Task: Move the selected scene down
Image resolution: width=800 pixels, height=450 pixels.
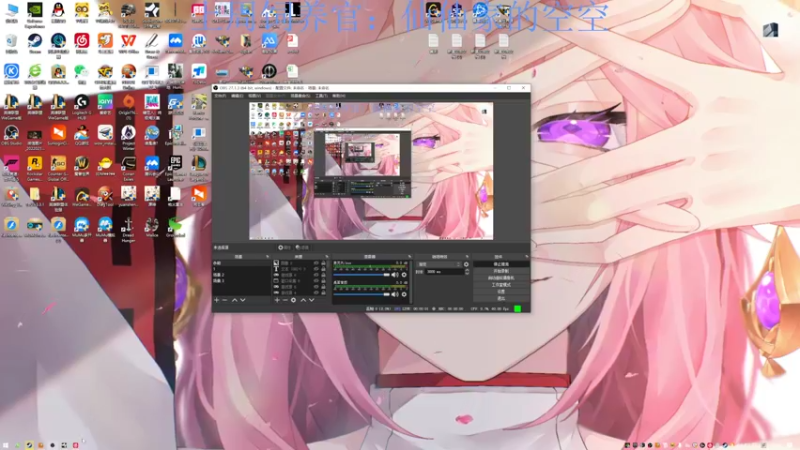Action: [x=243, y=300]
